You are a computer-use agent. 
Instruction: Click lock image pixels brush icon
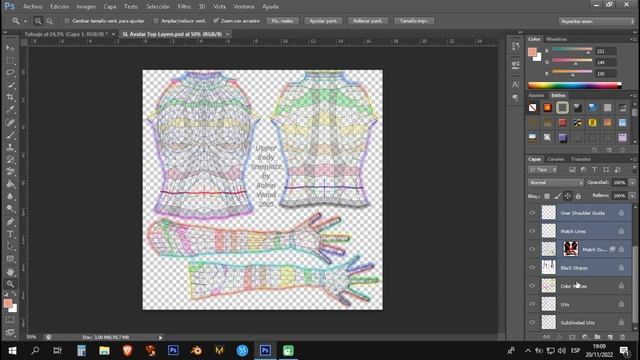(x=558, y=196)
